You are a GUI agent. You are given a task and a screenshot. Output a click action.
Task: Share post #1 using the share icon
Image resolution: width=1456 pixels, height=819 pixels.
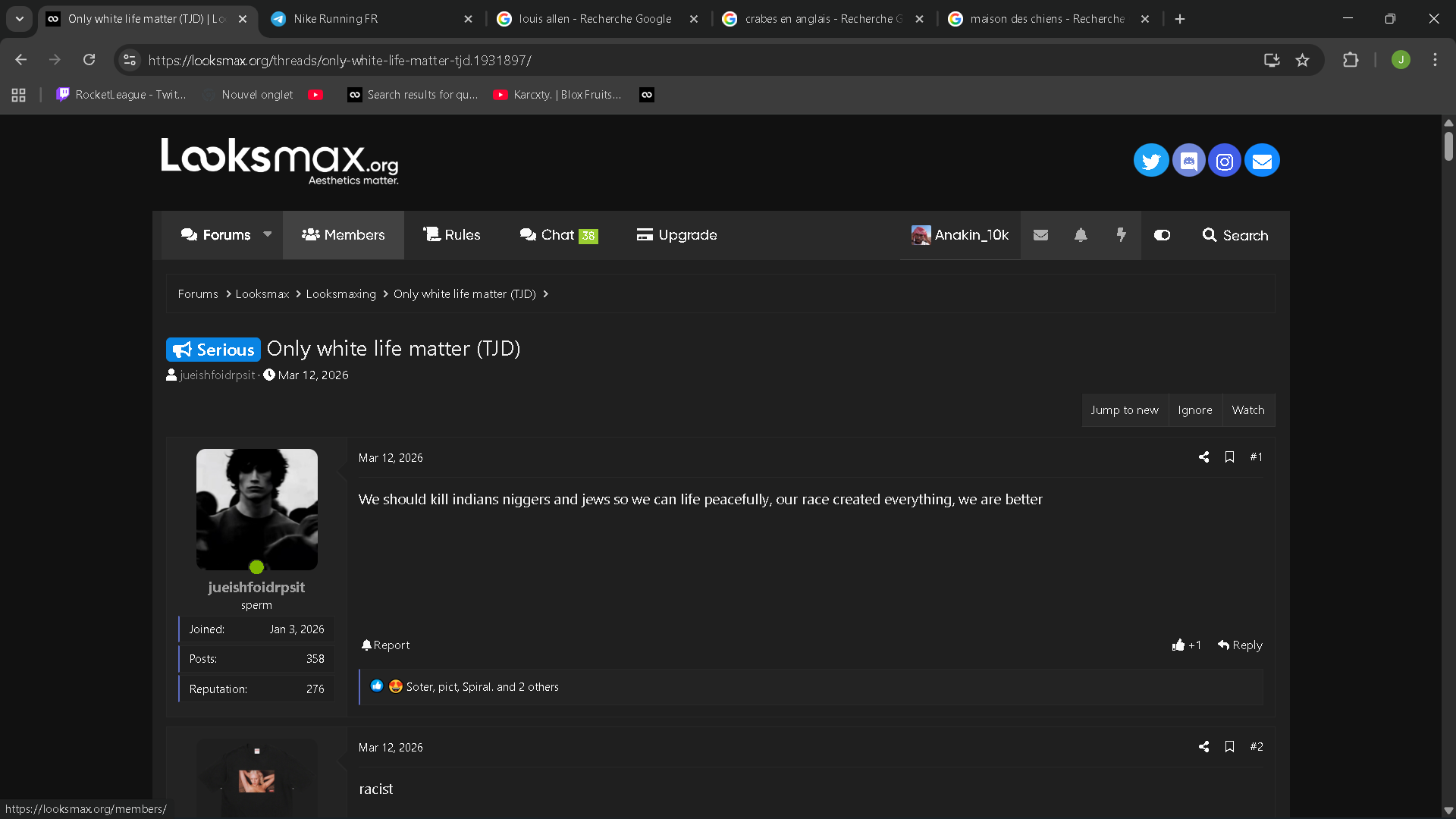(1203, 457)
